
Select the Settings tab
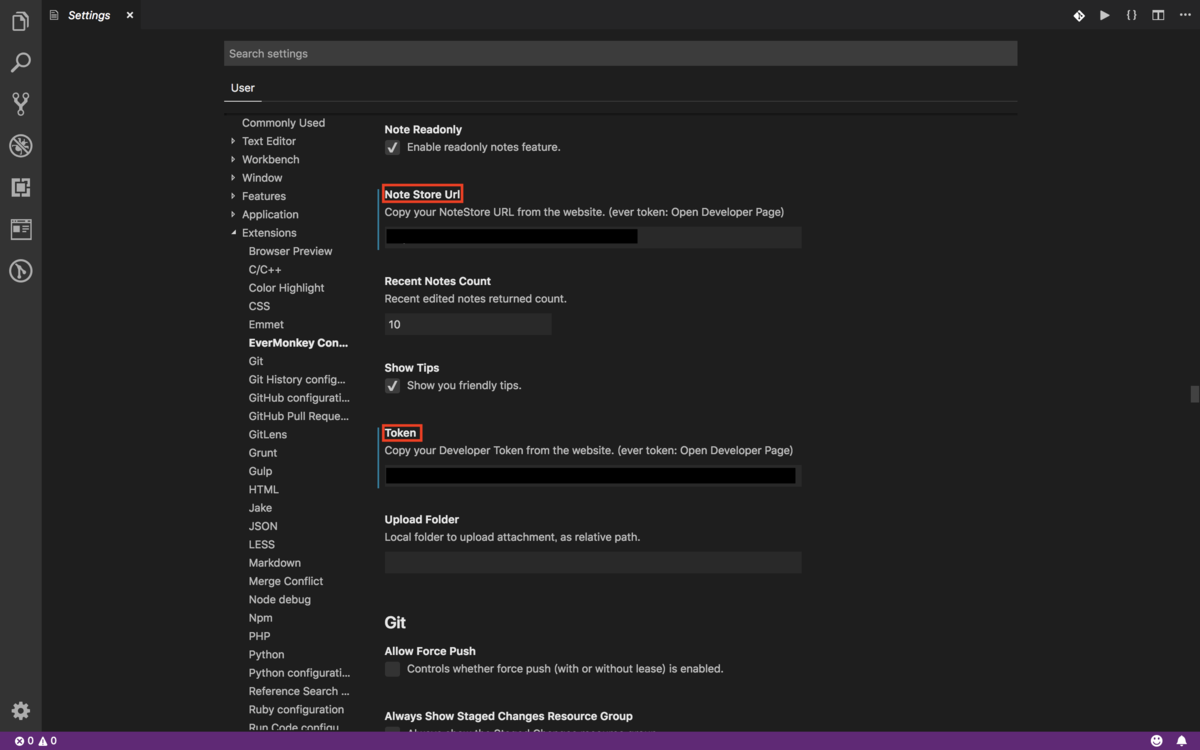[91, 15]
